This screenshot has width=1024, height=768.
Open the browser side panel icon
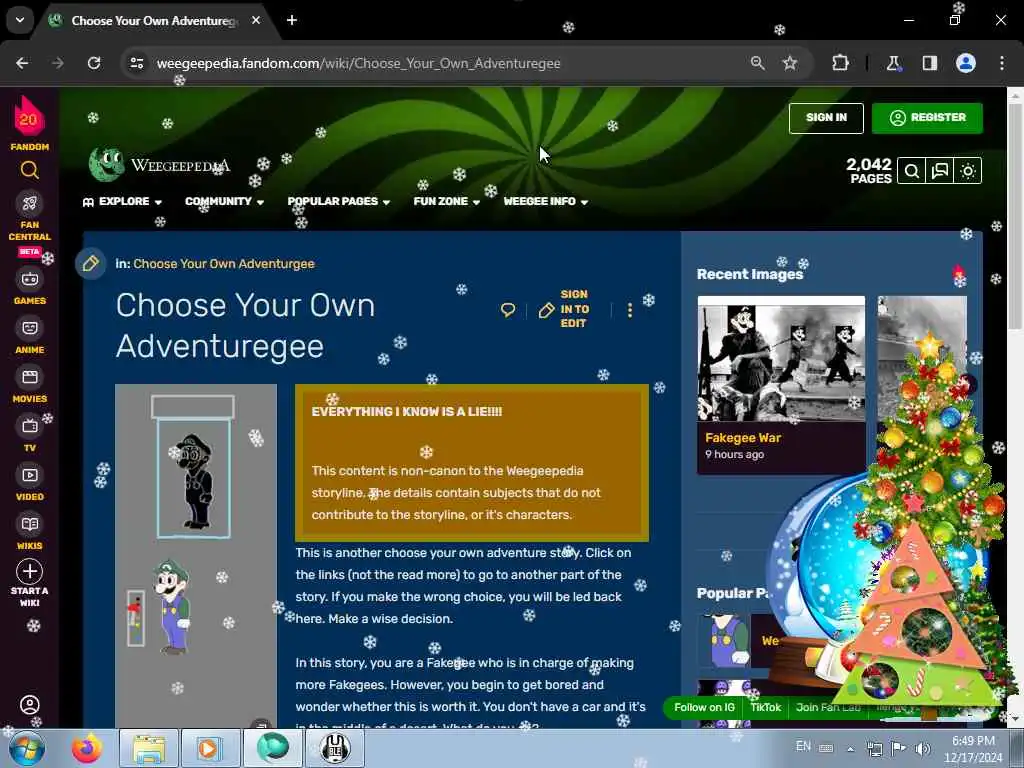coord(930,63)
